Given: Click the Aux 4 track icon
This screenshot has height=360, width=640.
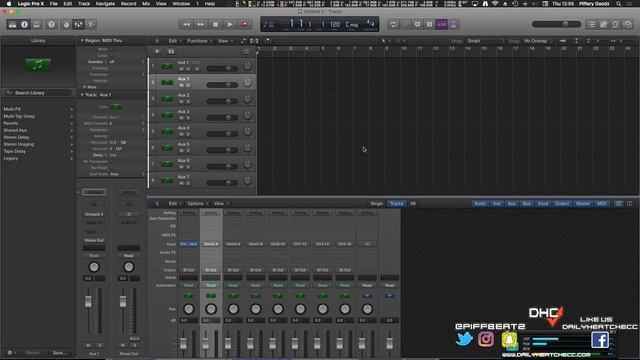Looking at the screenshot, I should pyautogui.click(x=167, y=131).
